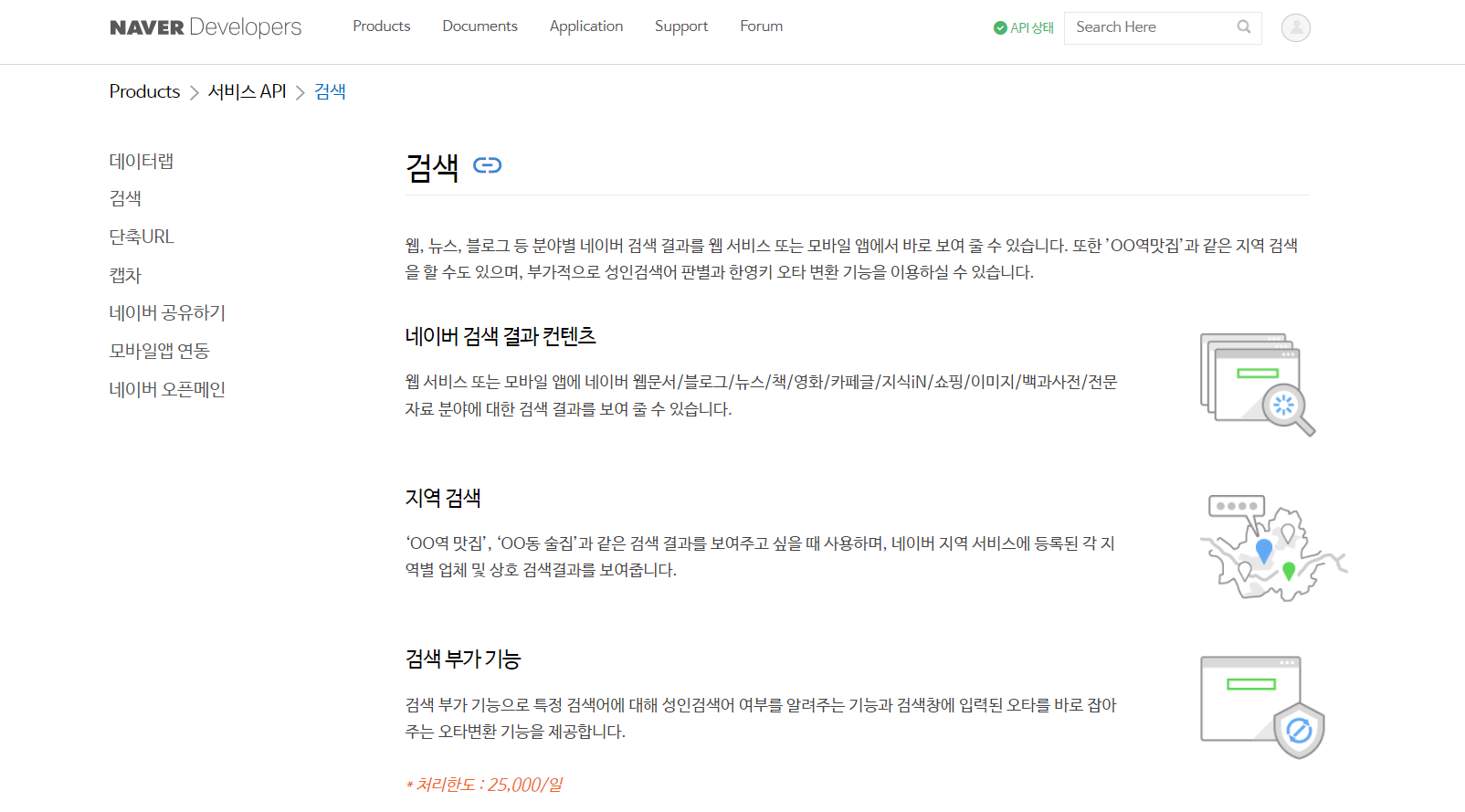This screenshot has width=1465, height=812.
Task: Select 캡차 in the sidebar
Action: pos(125,275)
